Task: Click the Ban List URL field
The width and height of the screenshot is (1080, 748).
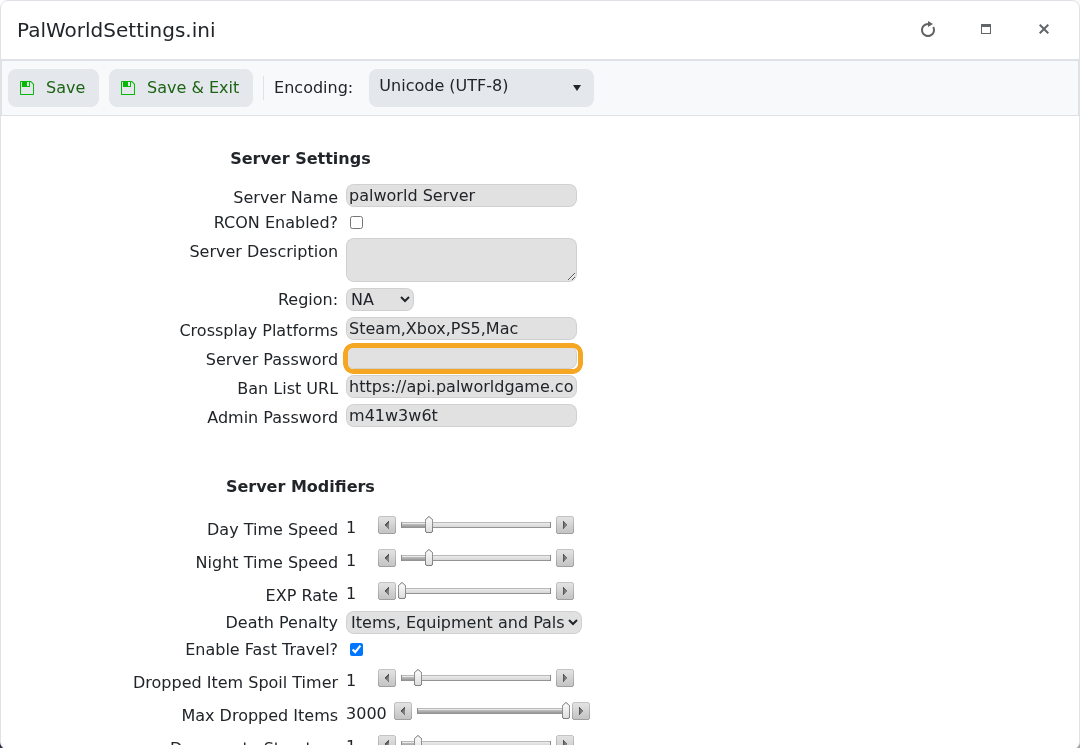Action: click(461, 387)
